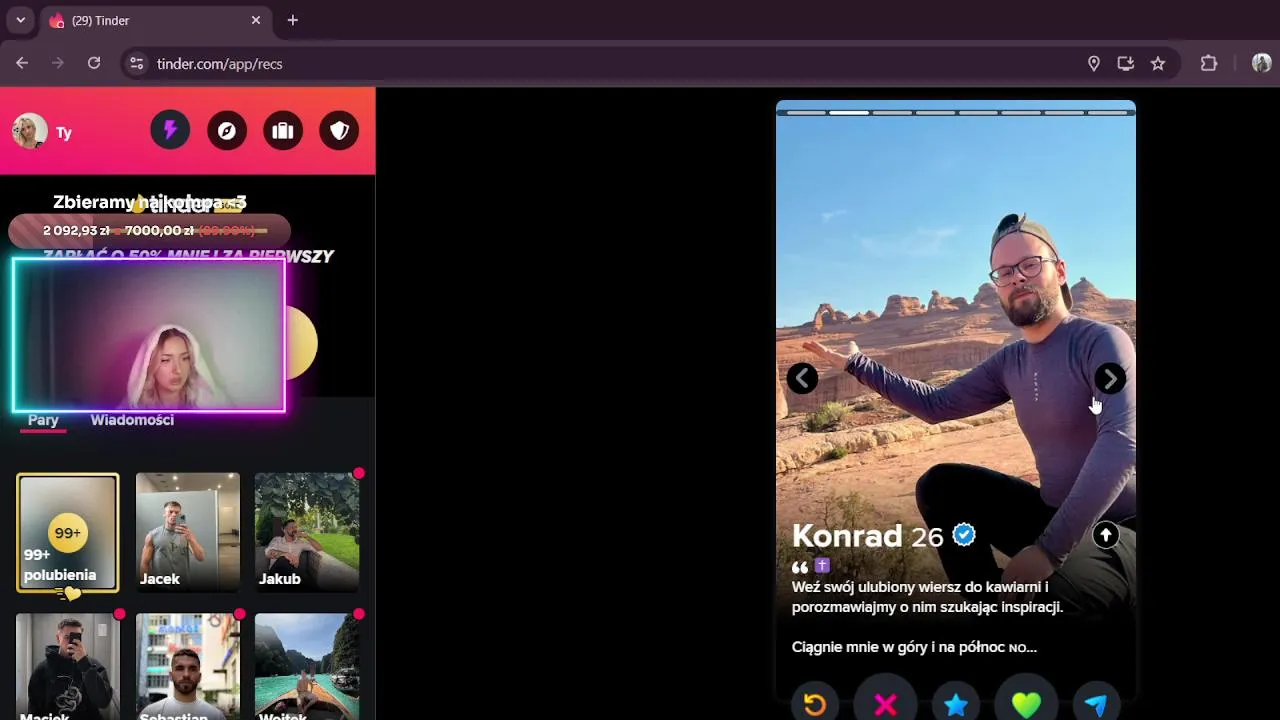Open the match with Wojtek
The height and width of the screenshot is (720, 1280).
pos(307,667)
